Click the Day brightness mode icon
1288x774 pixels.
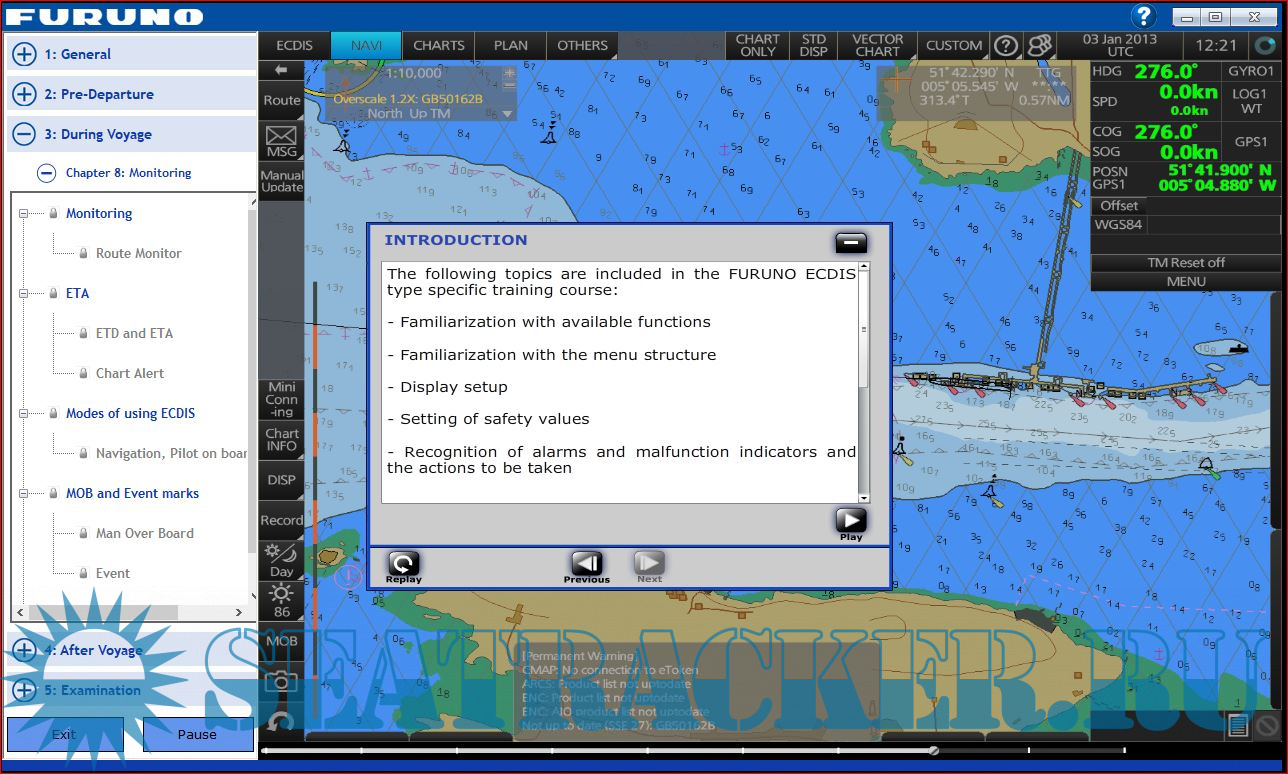(x=282, y=558)
